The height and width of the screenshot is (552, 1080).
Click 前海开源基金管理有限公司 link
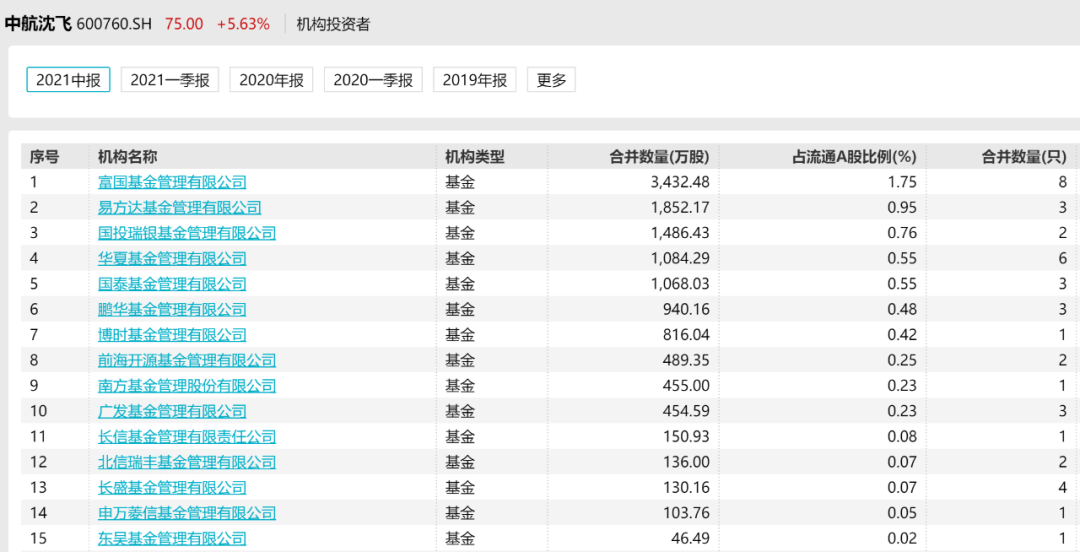[187, 360]
